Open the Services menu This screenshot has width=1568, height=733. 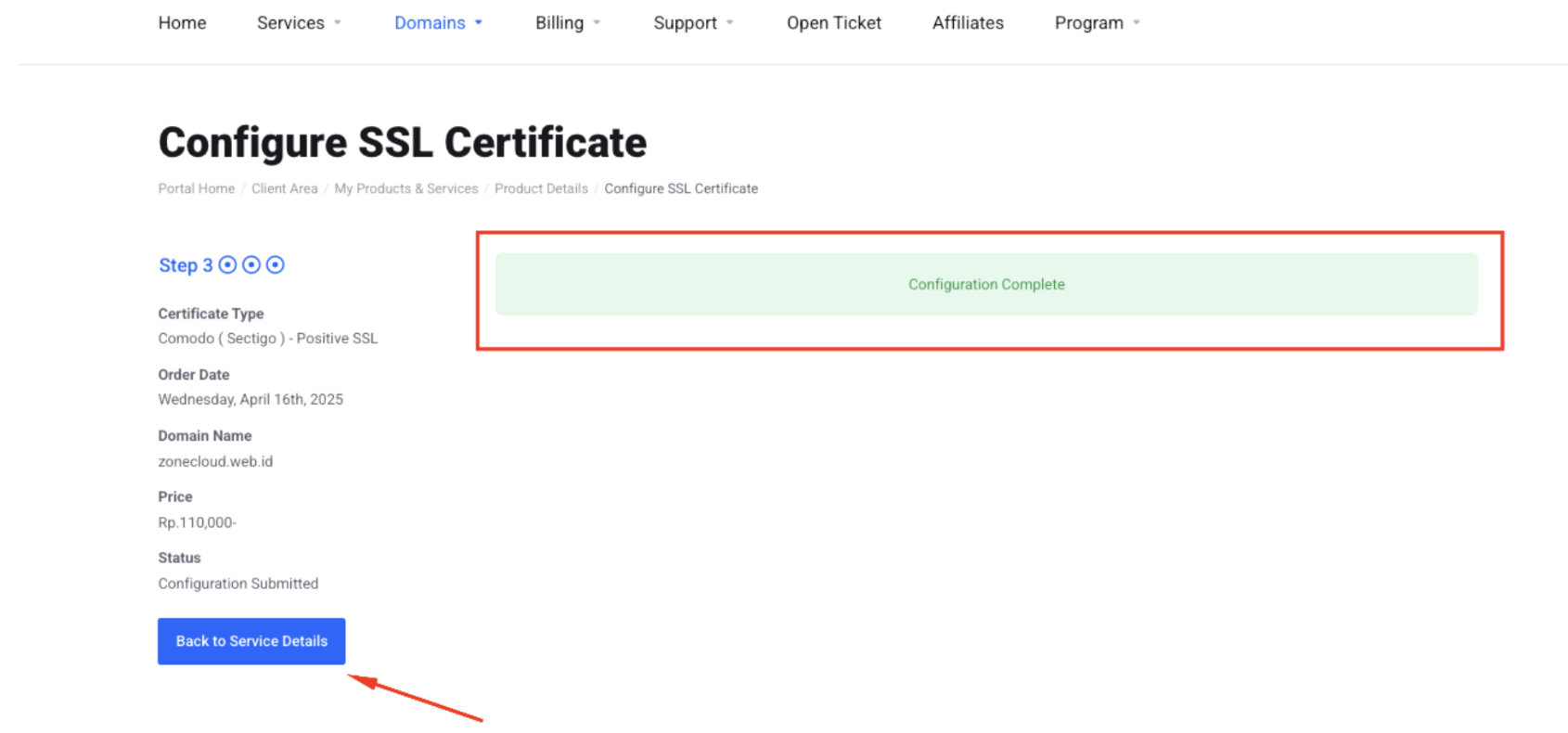click(290, 23)
